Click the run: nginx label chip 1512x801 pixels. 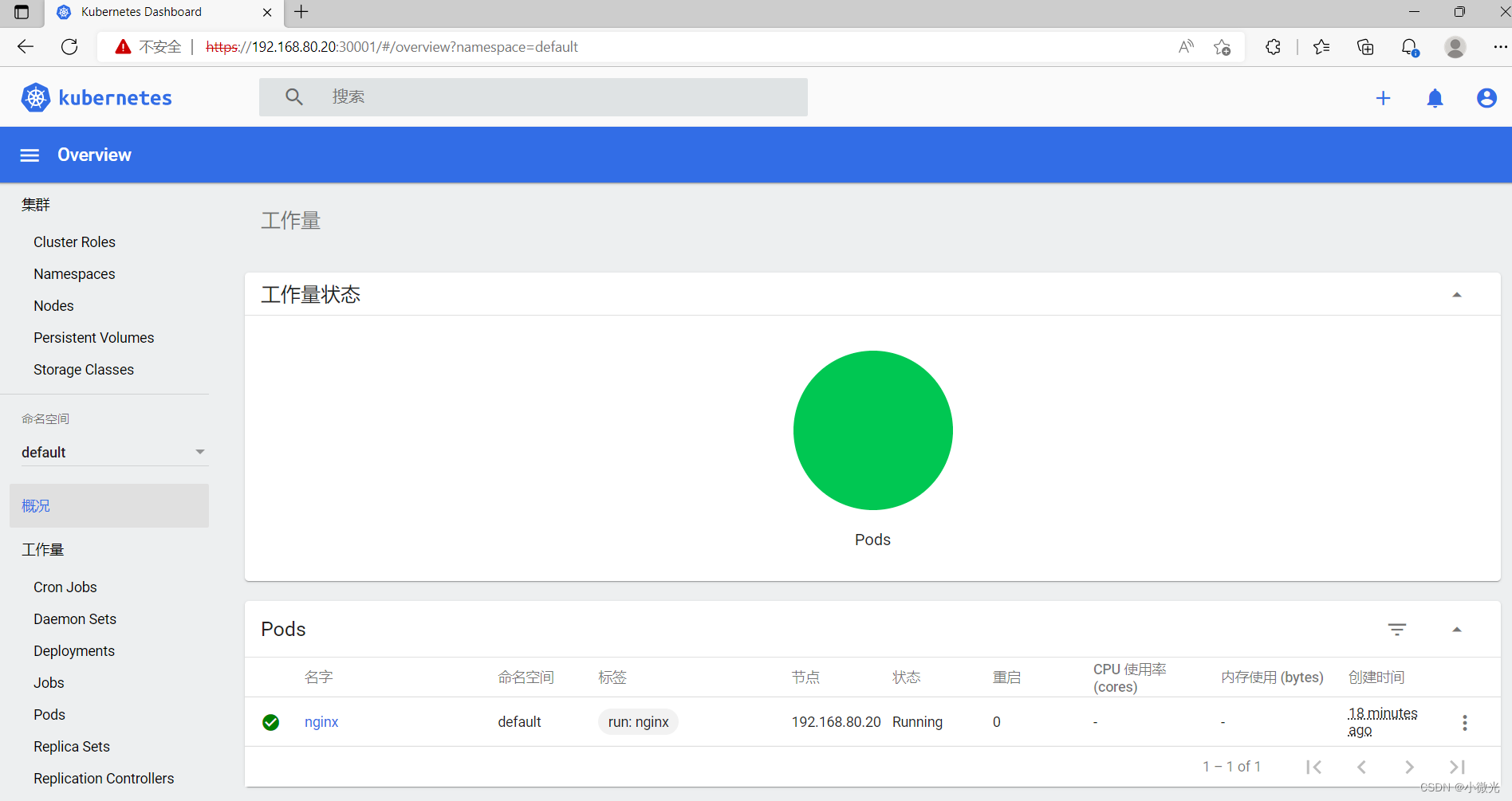point(638,721)
